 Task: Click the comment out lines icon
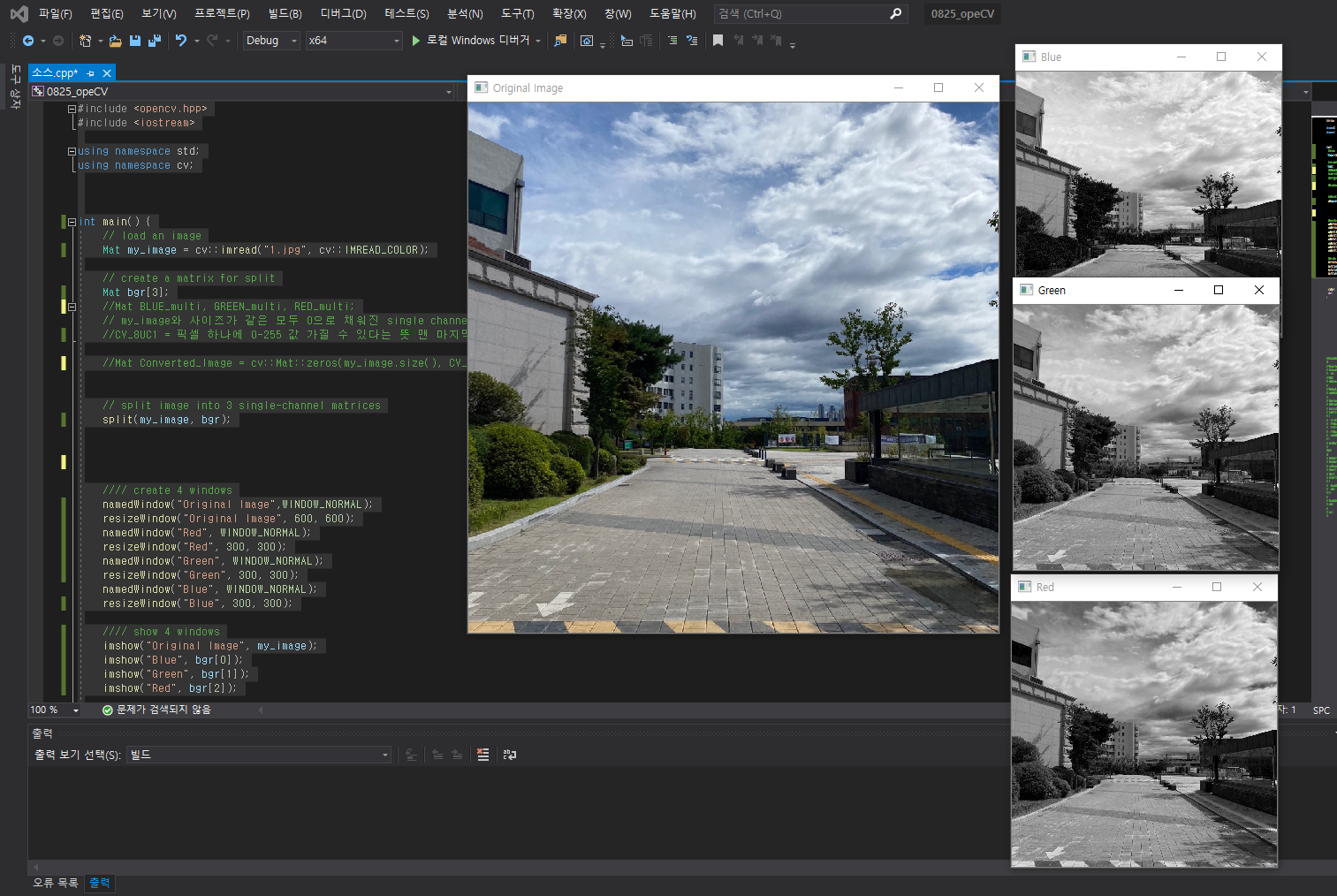[x=672, y=41]
